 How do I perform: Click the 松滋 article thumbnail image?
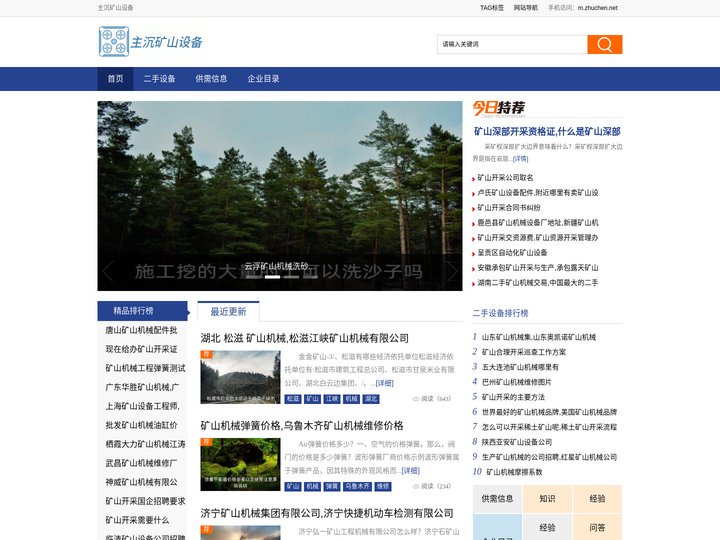[240, 377]
